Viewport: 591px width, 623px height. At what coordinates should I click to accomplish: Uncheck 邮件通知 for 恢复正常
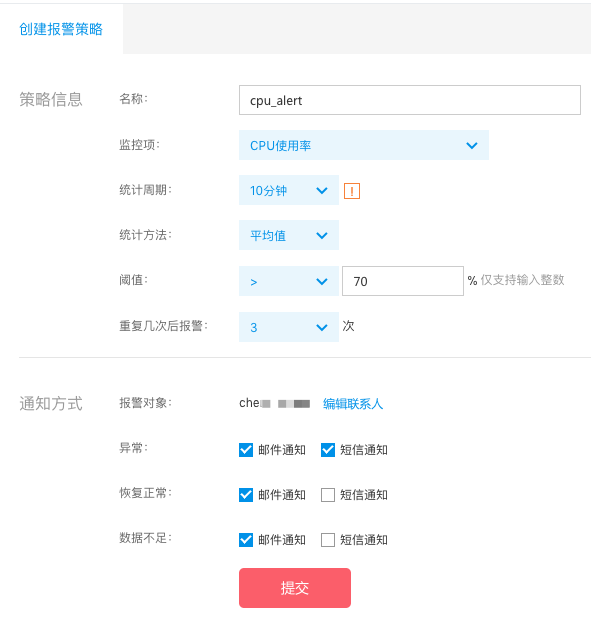pos(246,495)
